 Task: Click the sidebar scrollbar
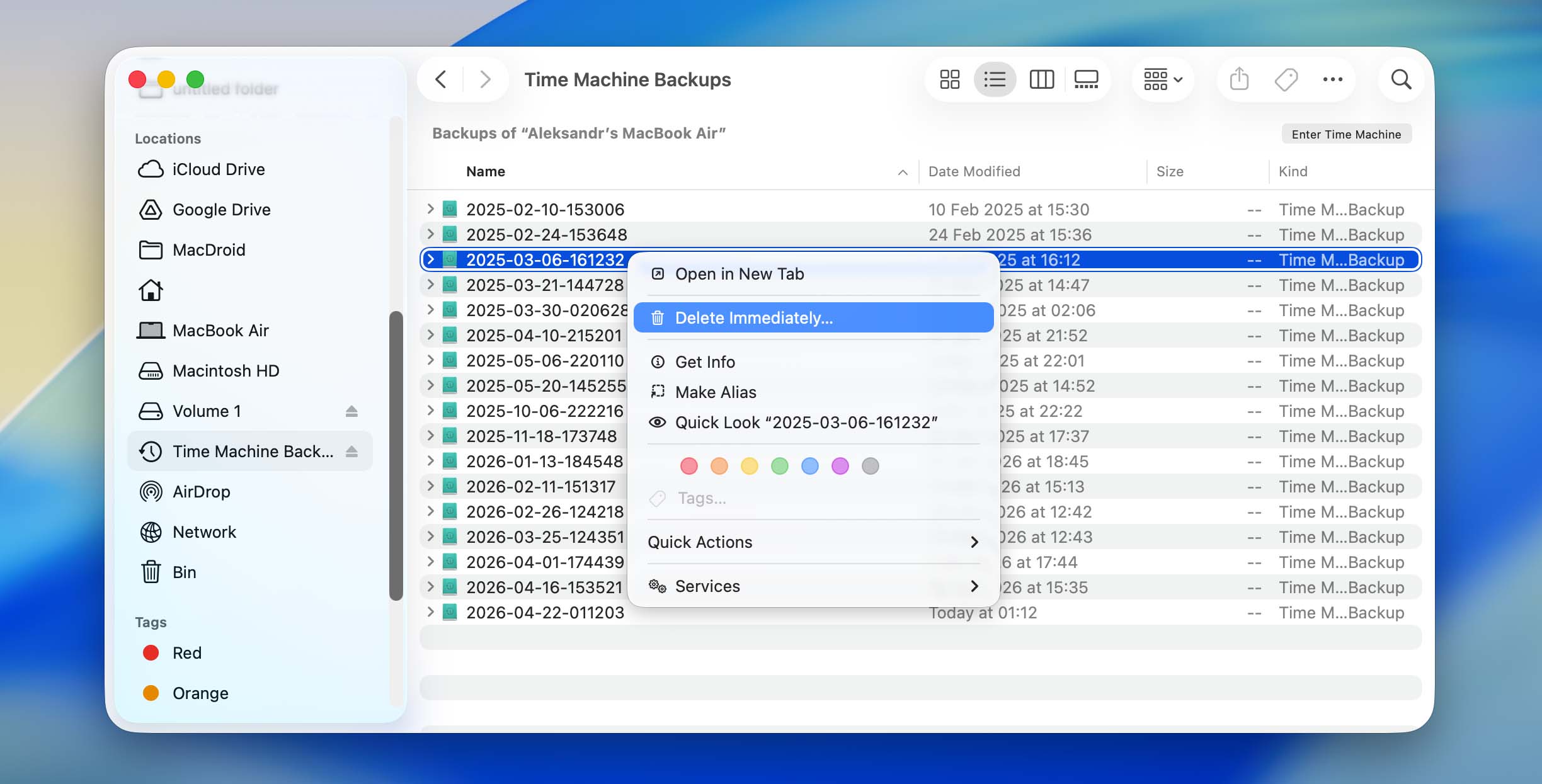point(396,456)
